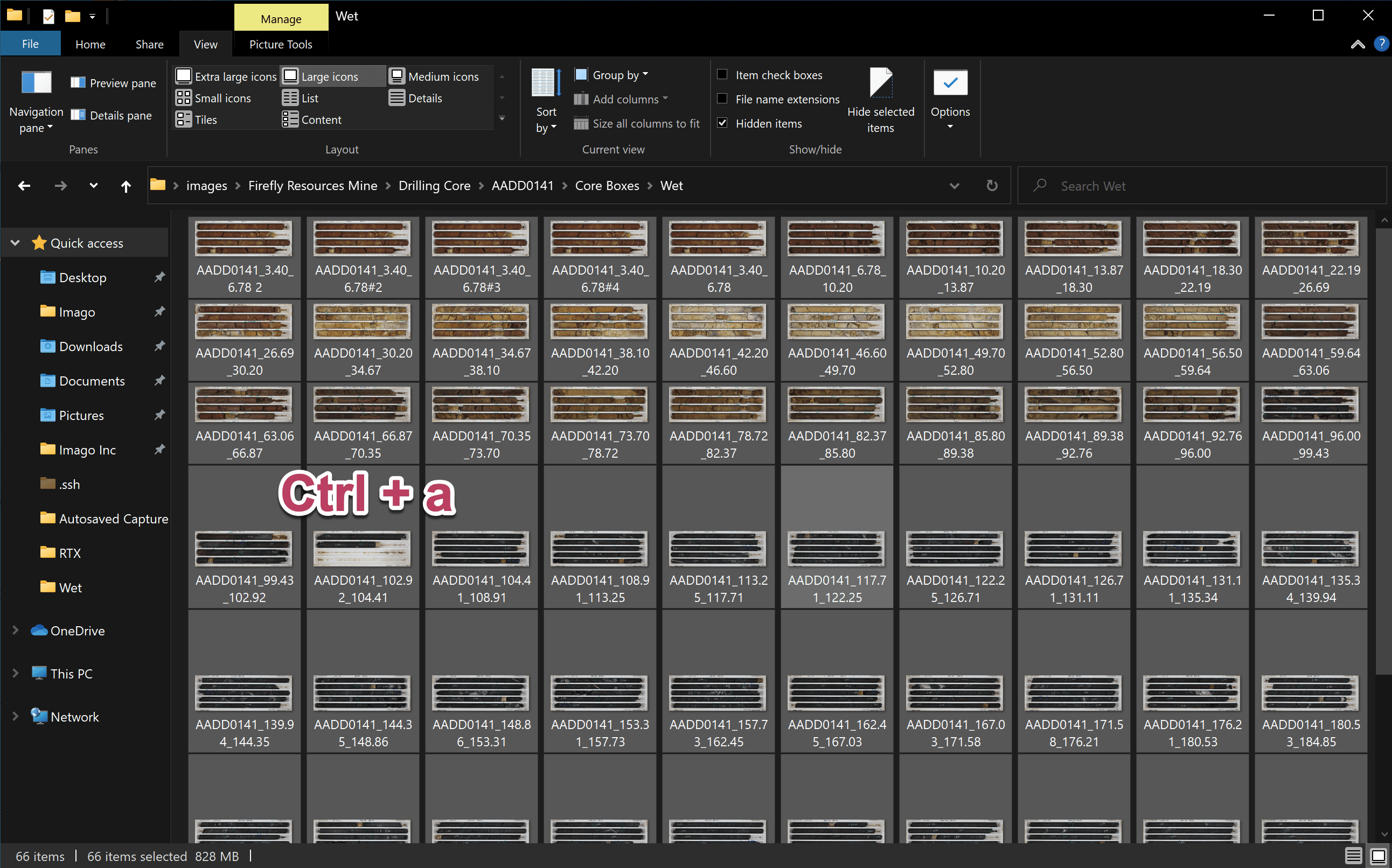Go forward in folder history
Image resolution: width=1392 pixels, height=868 pixels.
[60, 185]
